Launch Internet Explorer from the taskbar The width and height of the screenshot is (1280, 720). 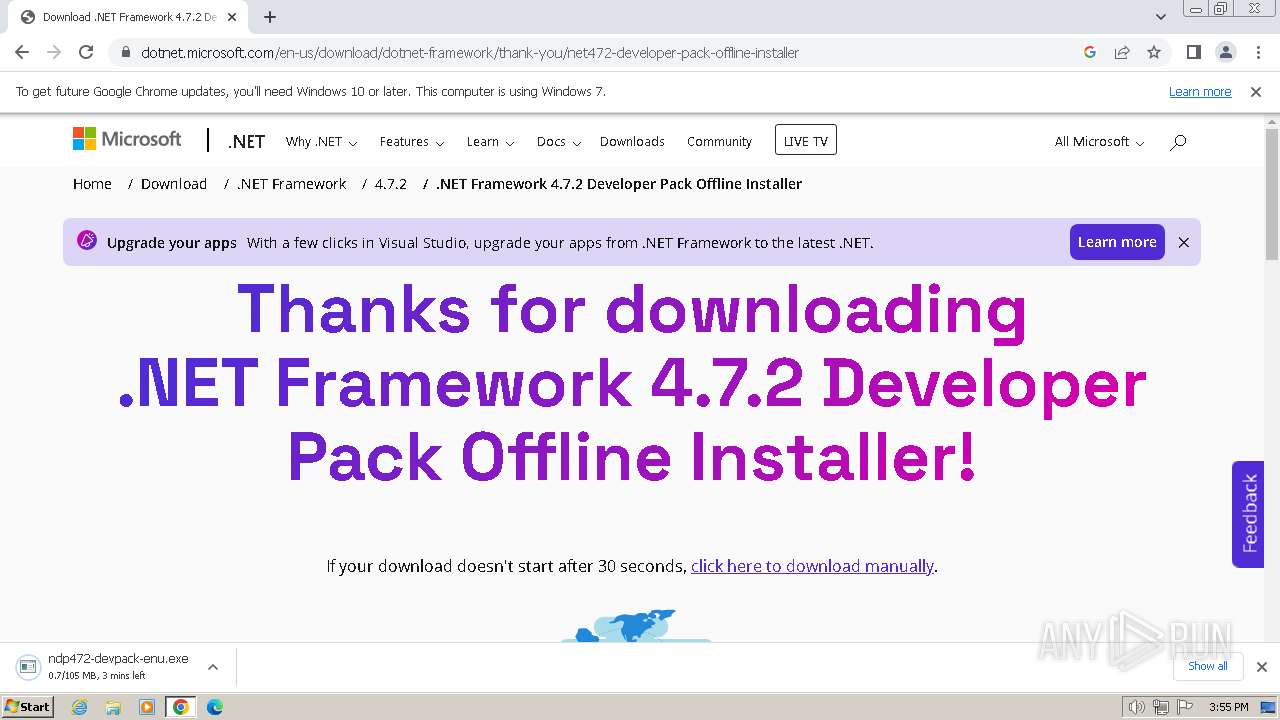[x=80, y=707]
